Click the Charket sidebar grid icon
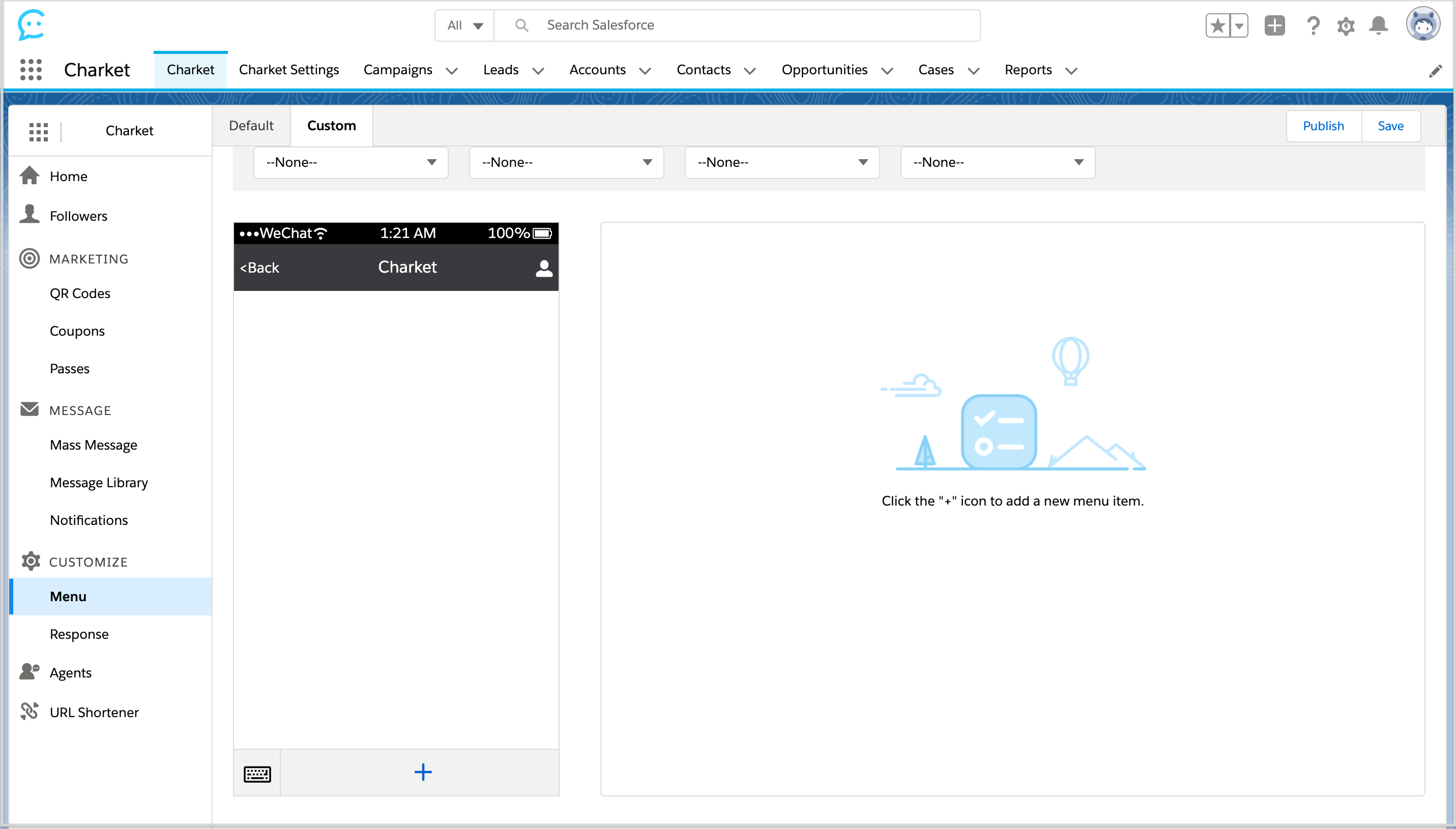 [39, 132]
